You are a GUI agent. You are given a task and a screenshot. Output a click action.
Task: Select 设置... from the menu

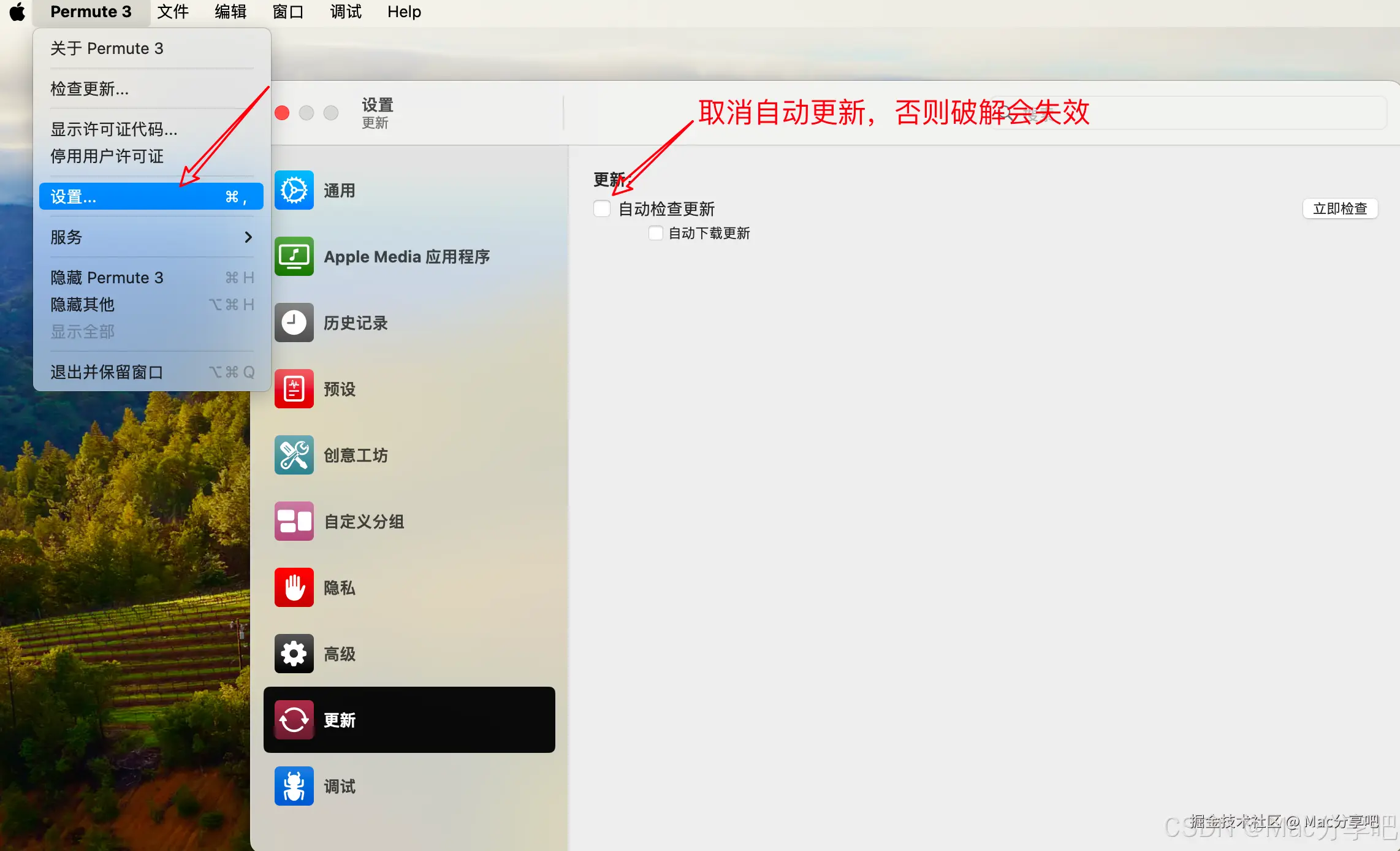(x=72, y=196)
